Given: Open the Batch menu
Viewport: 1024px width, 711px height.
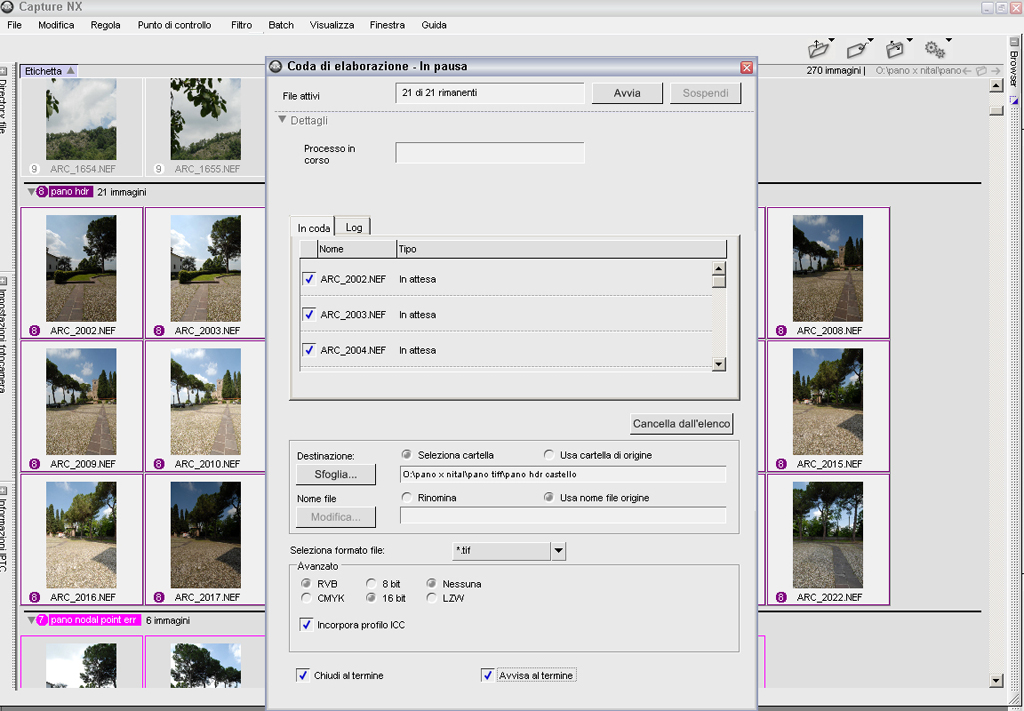Looking at the screenshot, I should (281, 25).
